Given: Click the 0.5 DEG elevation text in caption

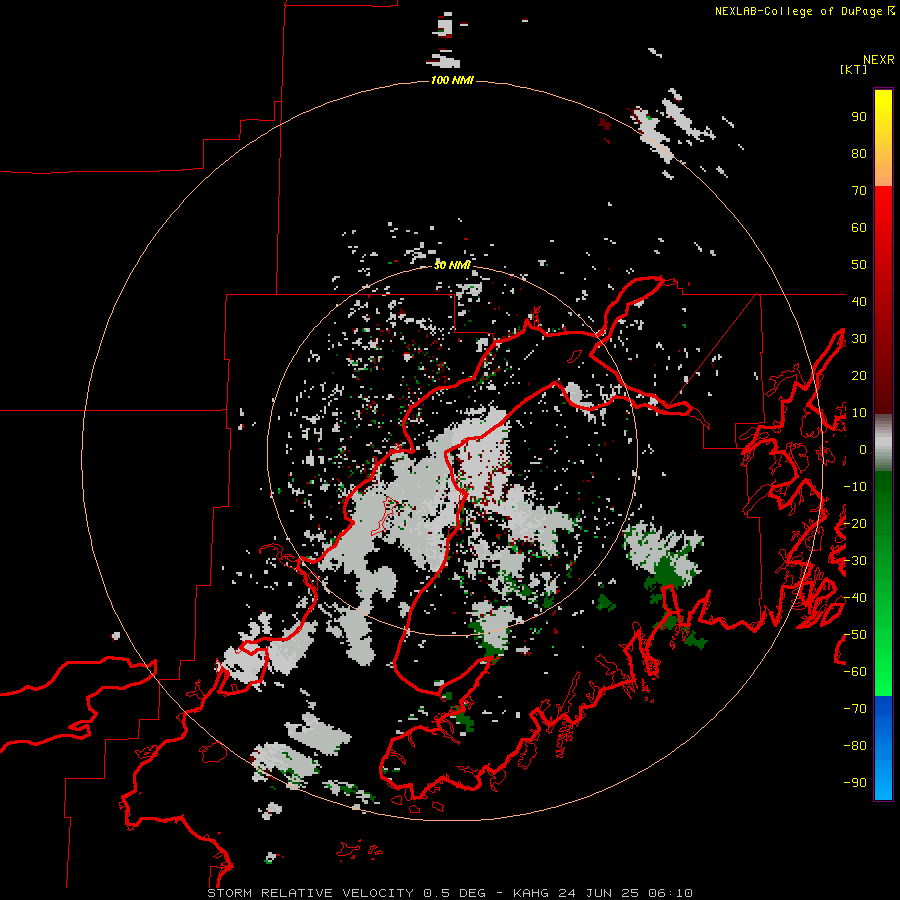Looking at the screenshot, I should coord(455,893).
